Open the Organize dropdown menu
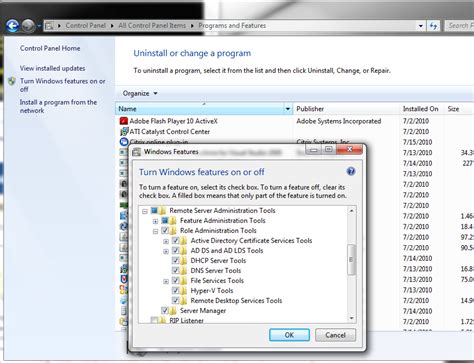Image resolution: width=474 pixels, height=363 pixels. coord(140,93)
